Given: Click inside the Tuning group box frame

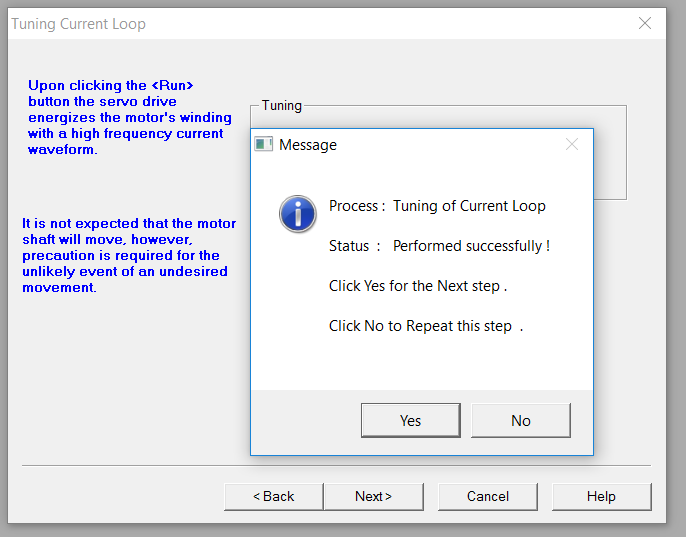Looking at the screenshot, I should [x=610, y=153].
